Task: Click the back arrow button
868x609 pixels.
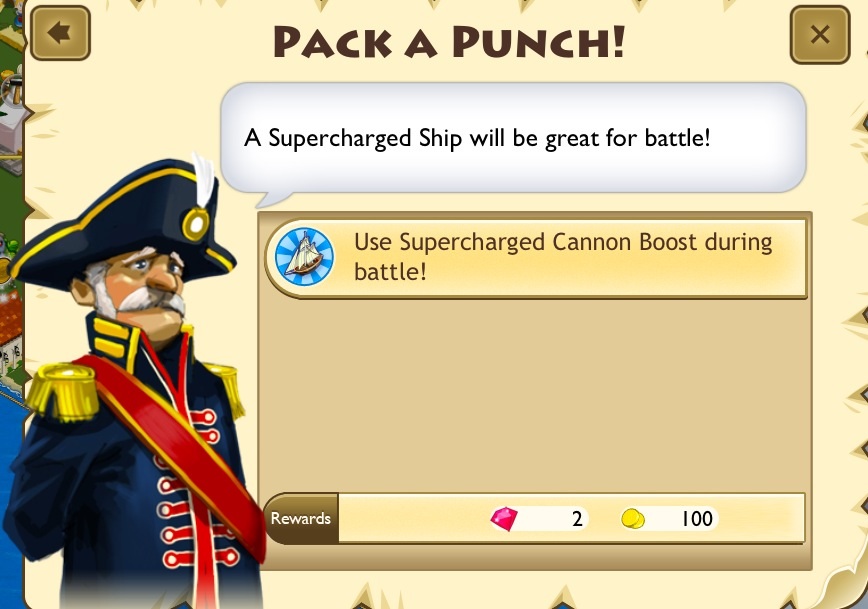Action: coord(60,33)
